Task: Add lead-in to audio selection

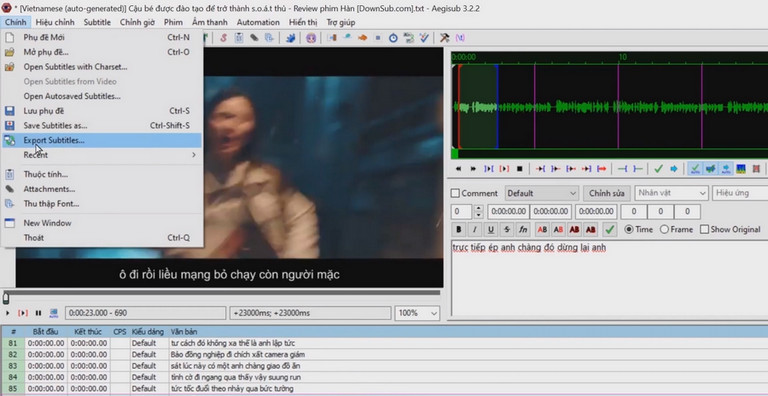Action: tap(623, 169)
